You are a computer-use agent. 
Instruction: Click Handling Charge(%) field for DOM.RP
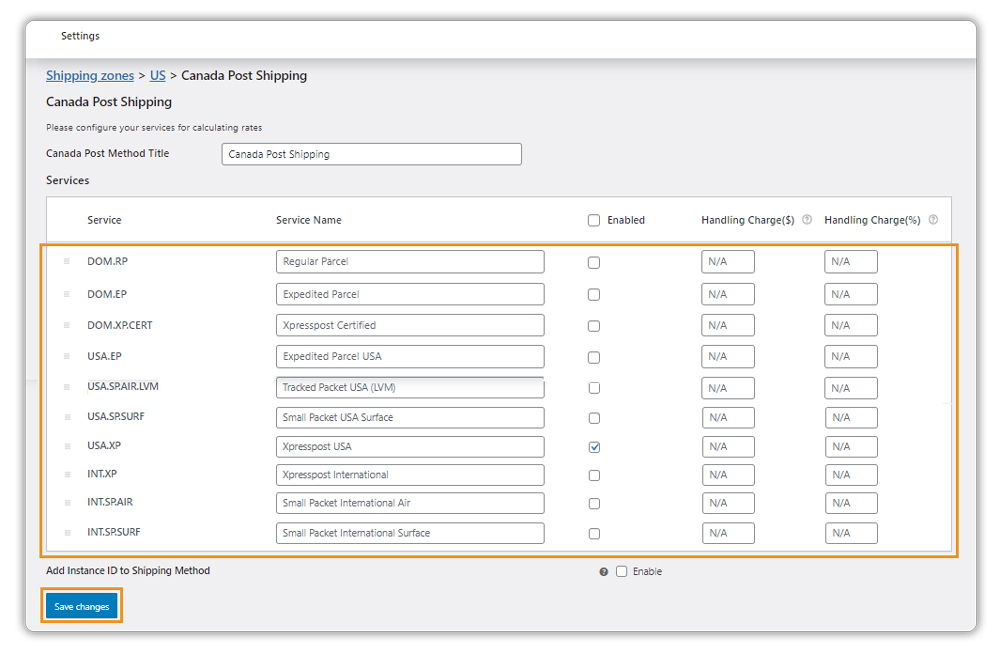click(x=851, y=262)
